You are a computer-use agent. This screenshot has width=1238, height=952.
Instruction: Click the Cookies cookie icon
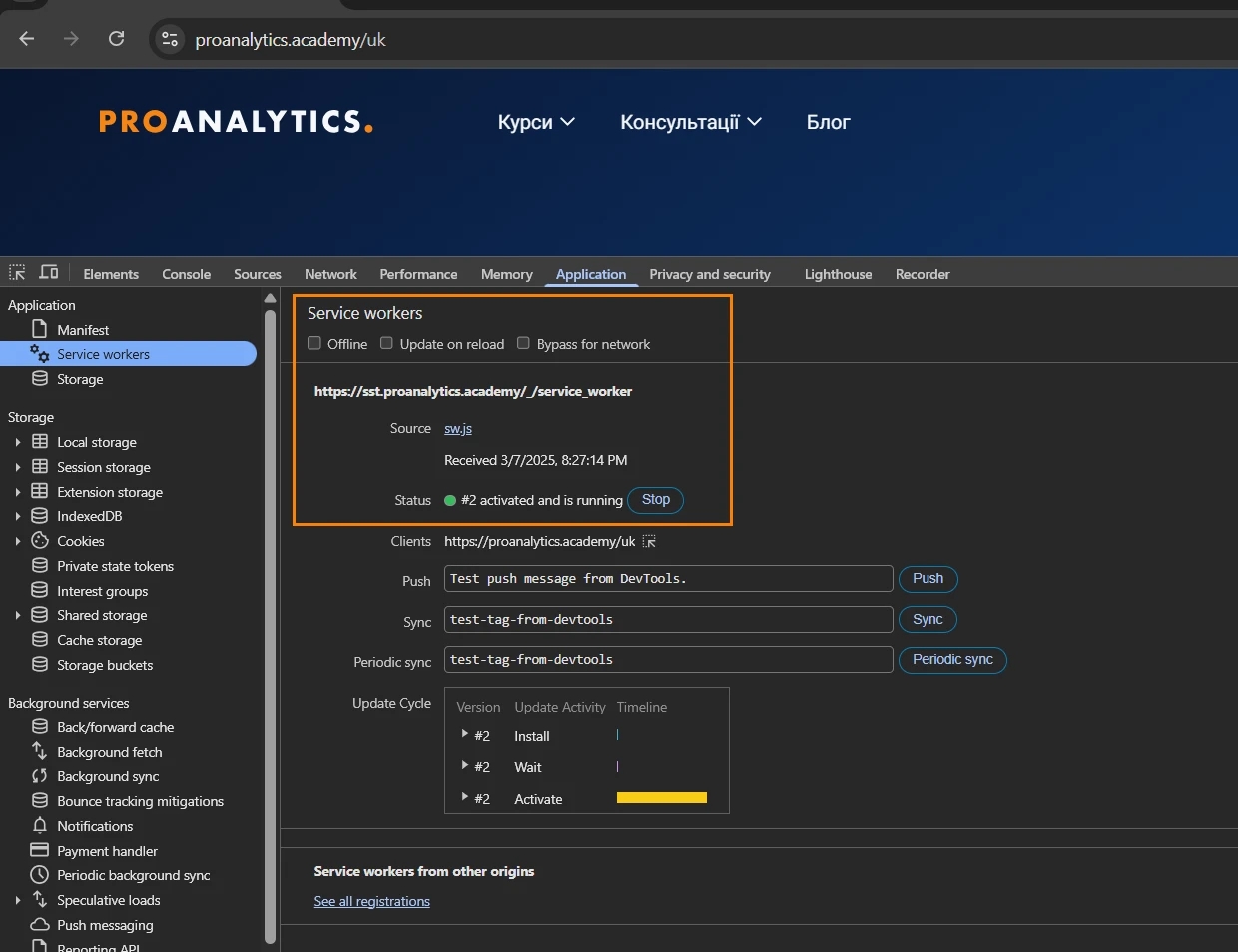point(40,541)
